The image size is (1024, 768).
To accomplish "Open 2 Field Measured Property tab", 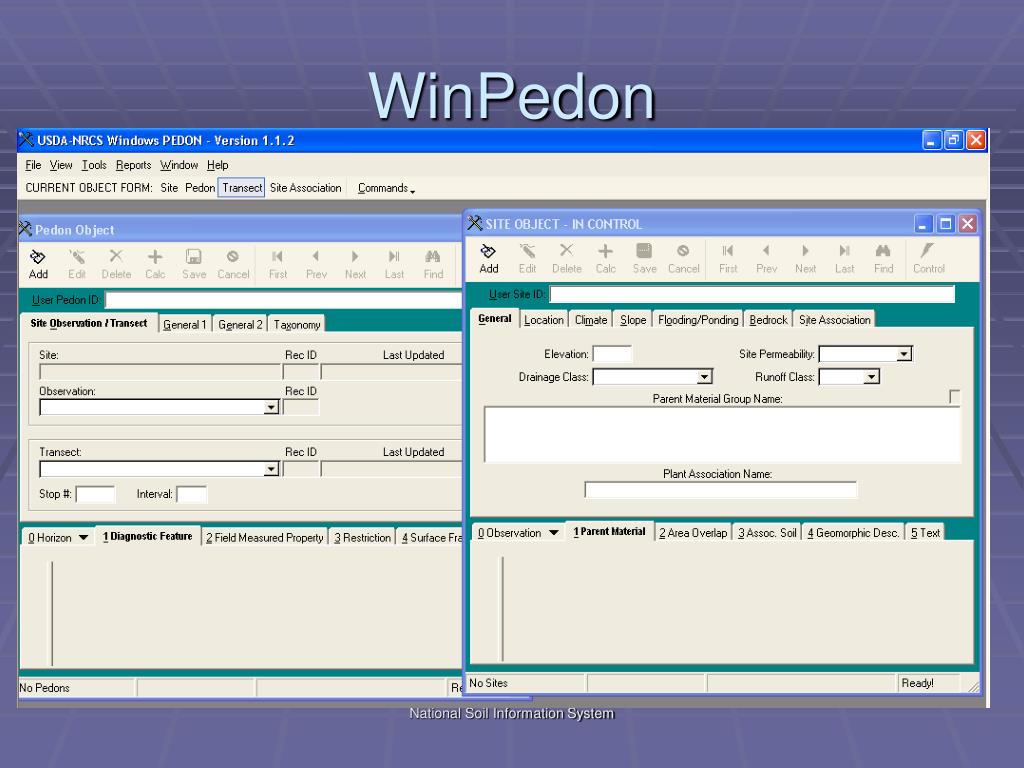I will 264,537.
